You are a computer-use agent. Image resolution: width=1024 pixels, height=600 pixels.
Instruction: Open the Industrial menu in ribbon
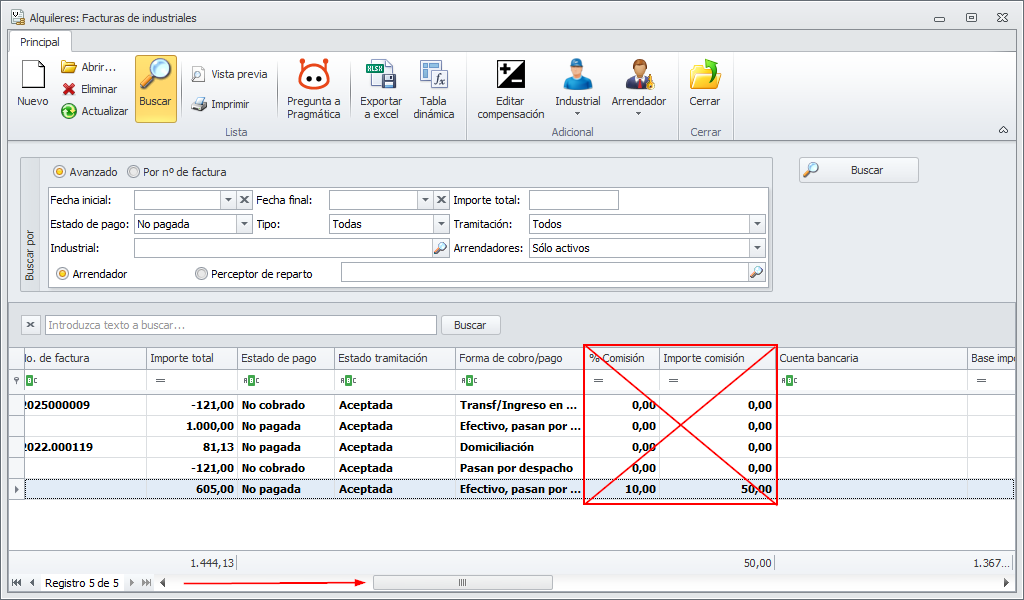pos(577,89)
